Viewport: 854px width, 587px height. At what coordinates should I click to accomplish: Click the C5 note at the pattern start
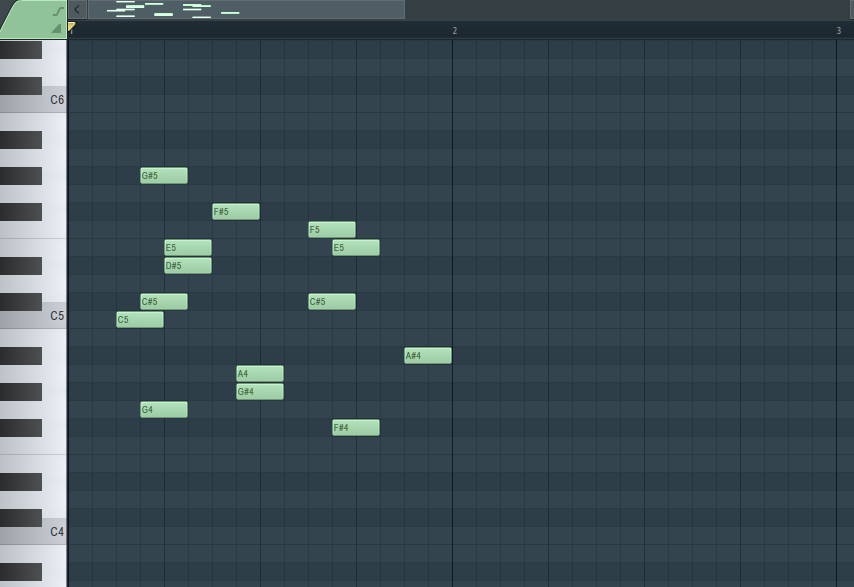[x=138, y=319]
